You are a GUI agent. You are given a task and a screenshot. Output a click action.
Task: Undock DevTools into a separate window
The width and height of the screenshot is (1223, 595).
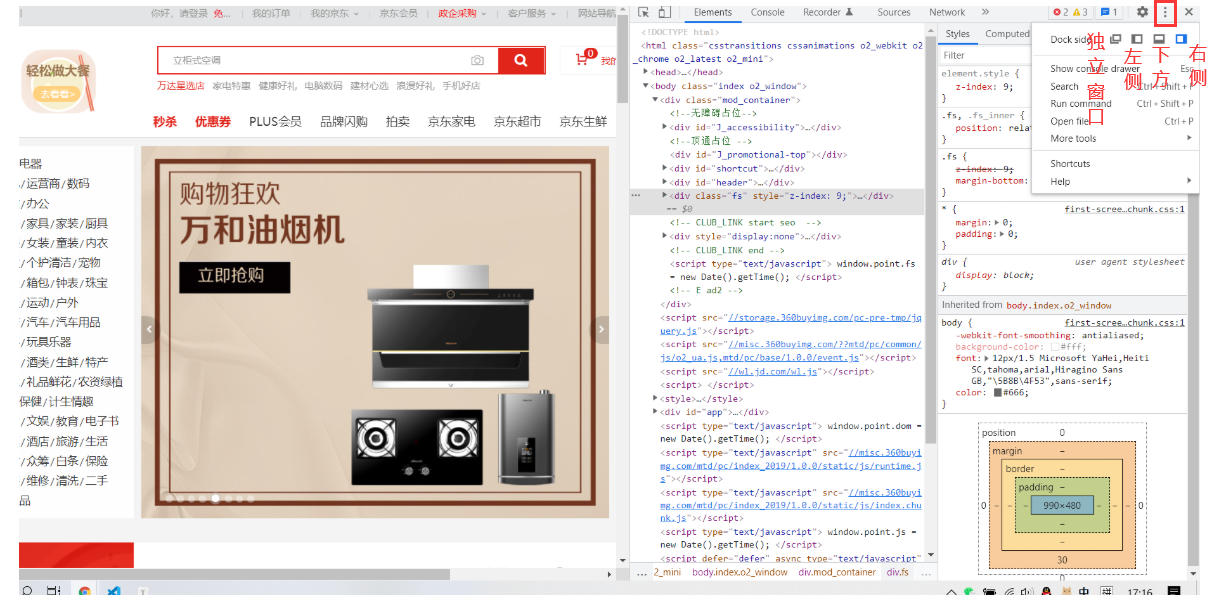click(1116, 39)
